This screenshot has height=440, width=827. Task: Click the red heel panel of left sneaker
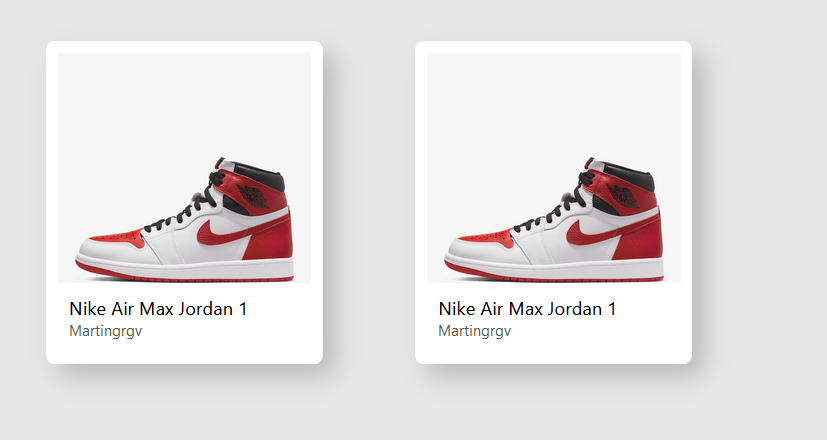(x=272, y=240)
